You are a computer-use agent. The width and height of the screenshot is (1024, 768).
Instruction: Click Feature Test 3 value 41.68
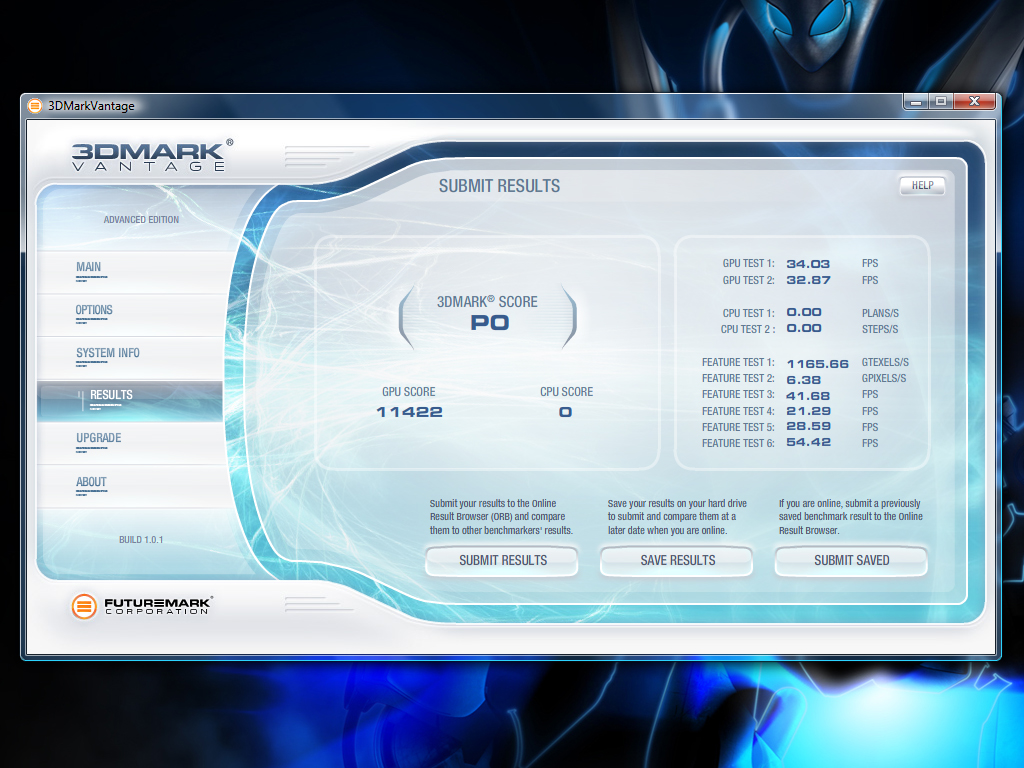coord(808,396)
